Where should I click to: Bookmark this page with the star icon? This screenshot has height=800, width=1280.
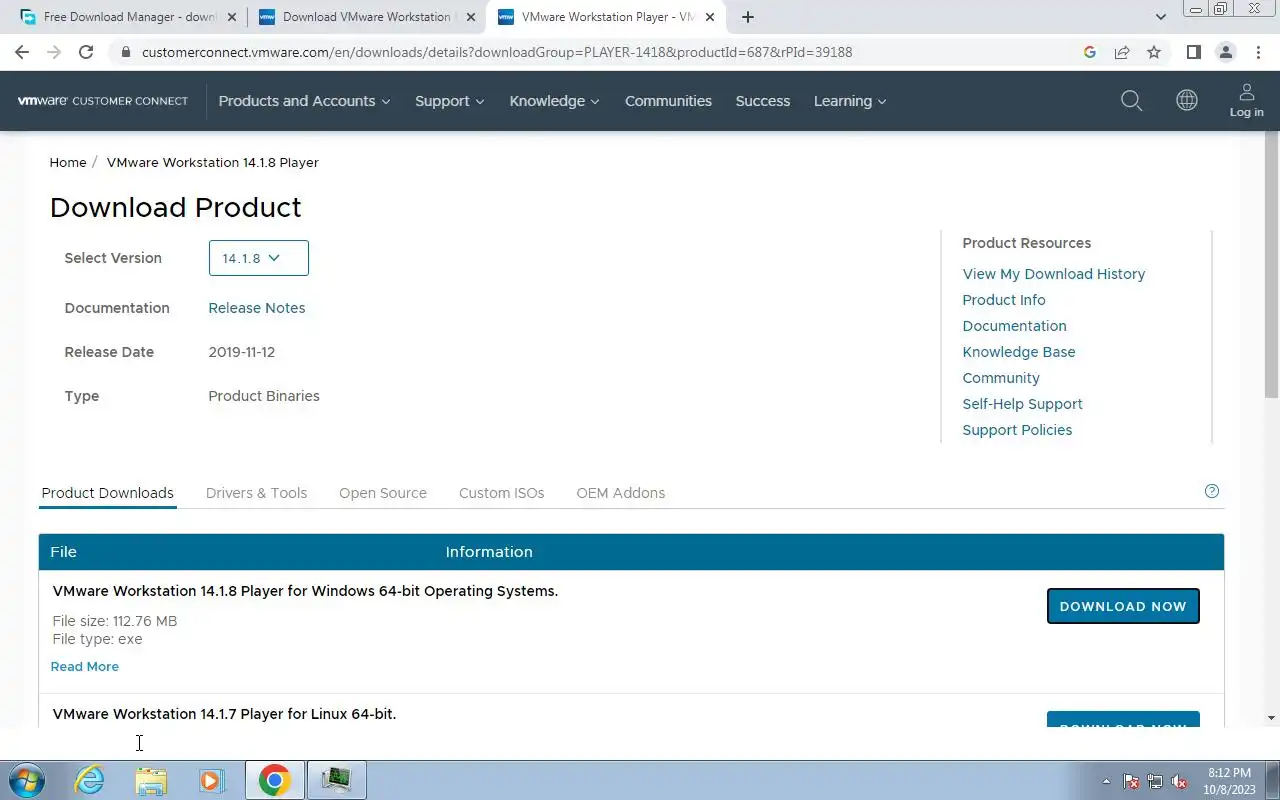pyautogui.click(x=1154, y=52)
